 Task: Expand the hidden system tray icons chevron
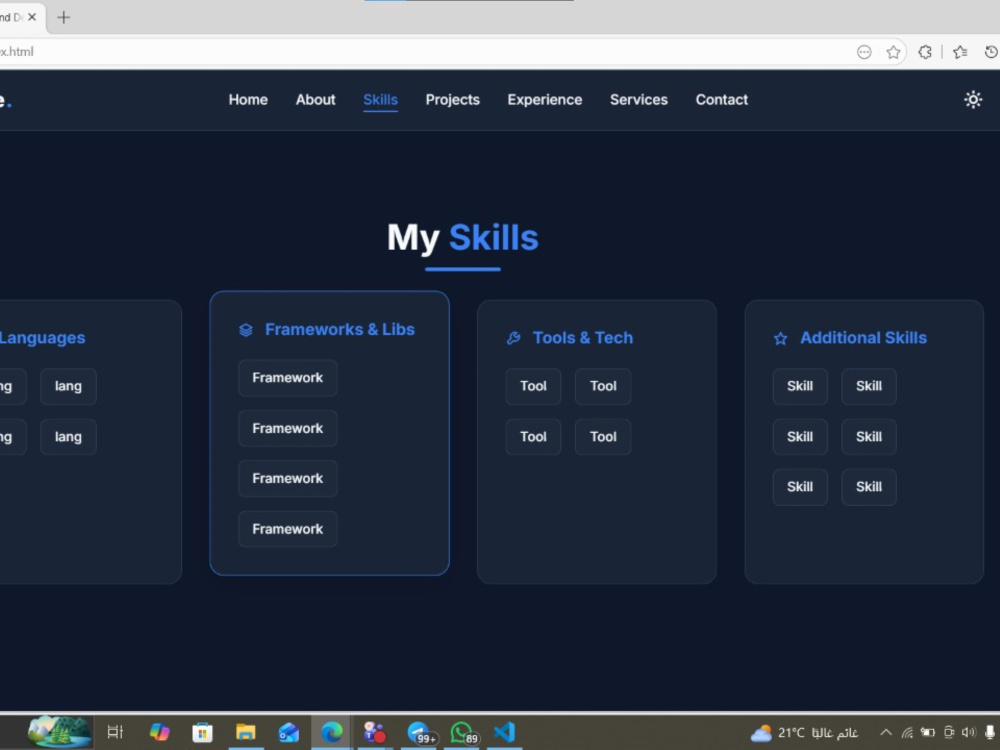point(886,732)
